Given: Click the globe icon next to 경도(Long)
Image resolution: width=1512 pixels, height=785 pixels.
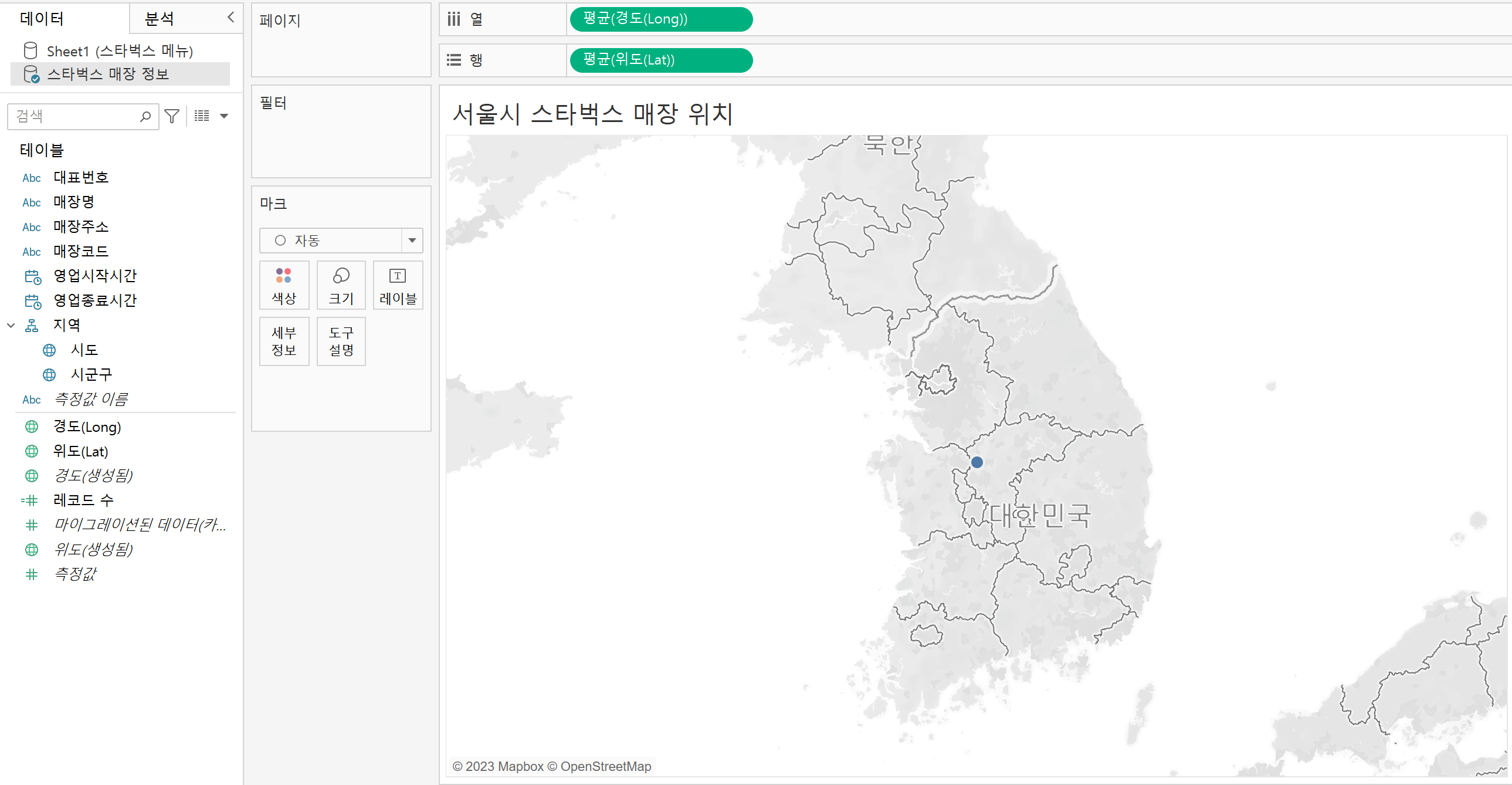Looking at the screenshot, I should (x=32, y=427).
